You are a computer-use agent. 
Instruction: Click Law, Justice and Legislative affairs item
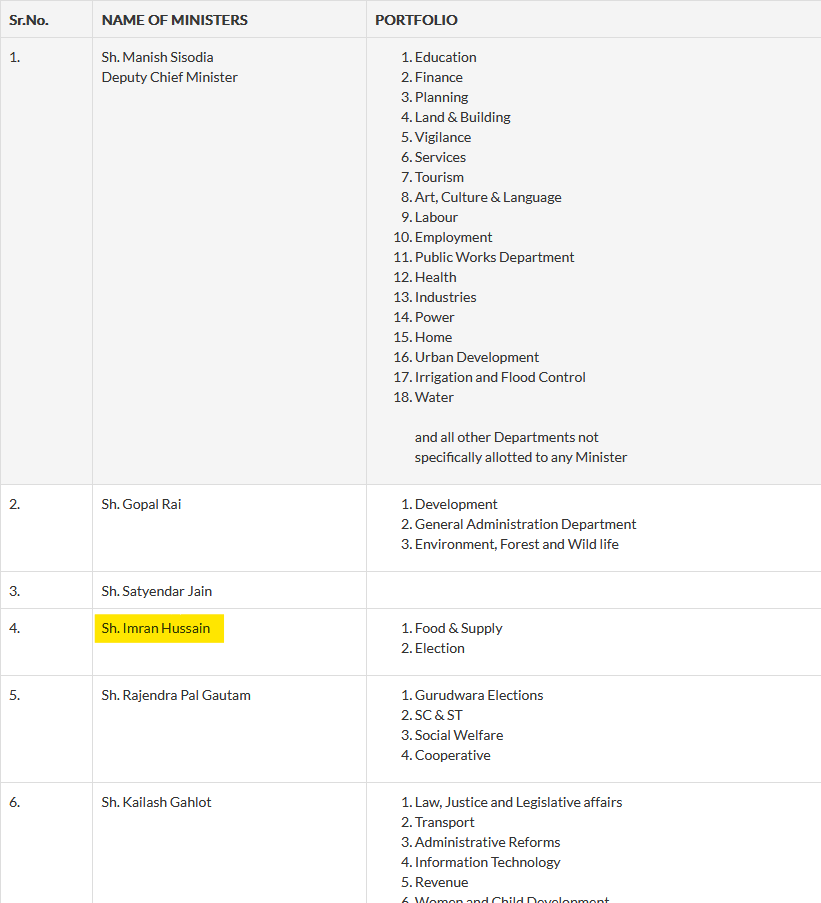(518, 802)
